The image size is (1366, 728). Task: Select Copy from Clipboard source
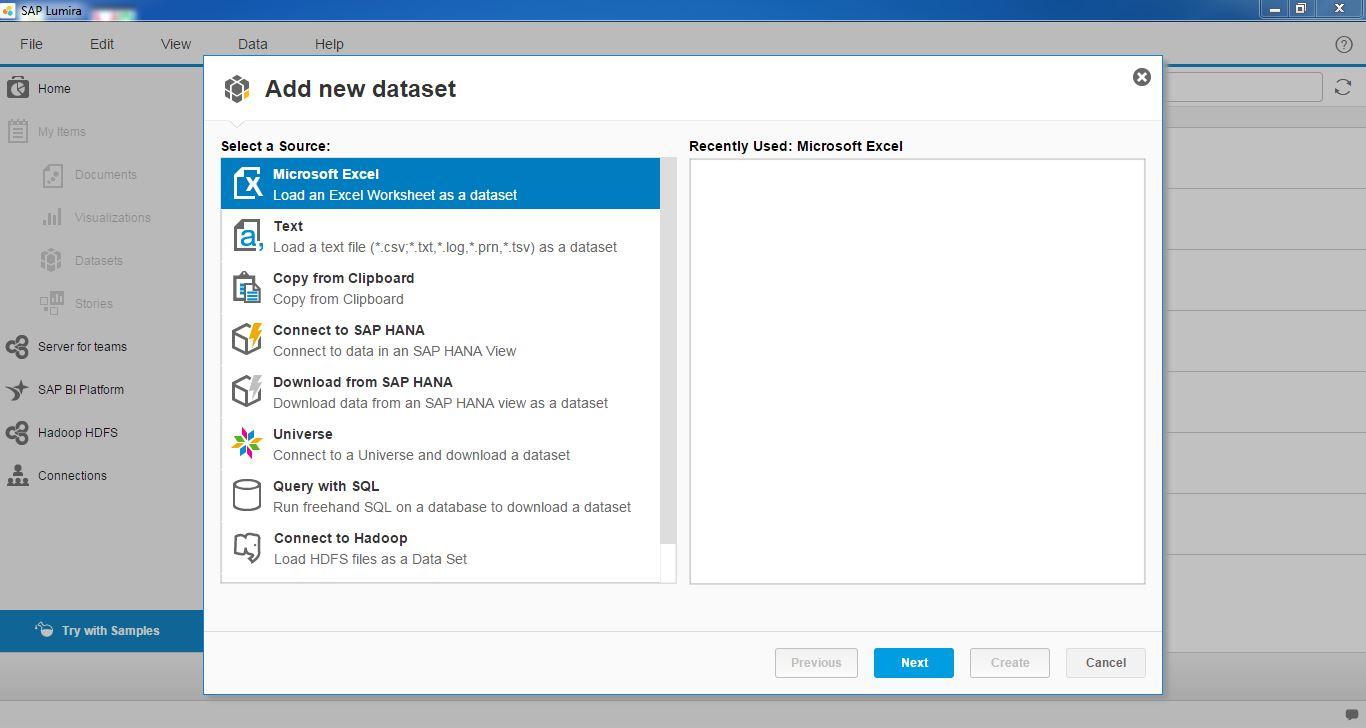click(x=440, y=288)
